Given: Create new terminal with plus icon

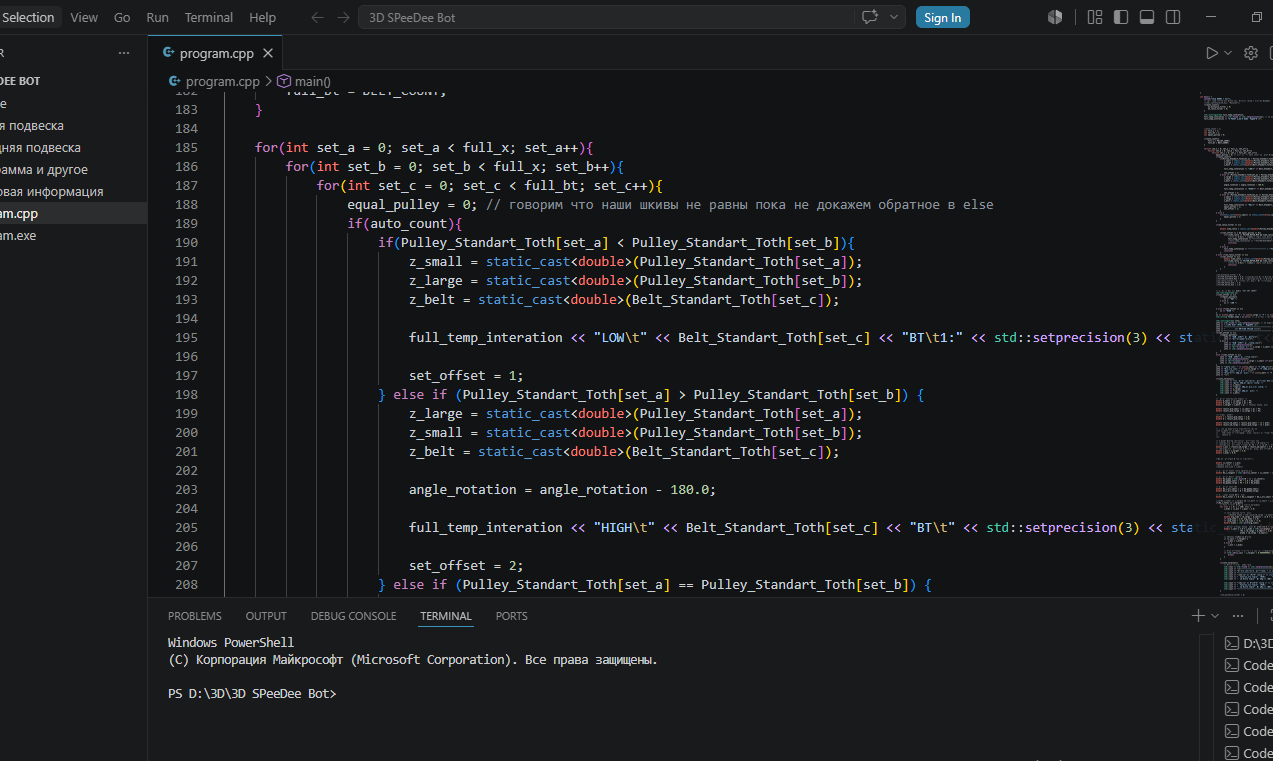Looking at the screenshot, I should pyautogui.click(x=1198, y=616).
